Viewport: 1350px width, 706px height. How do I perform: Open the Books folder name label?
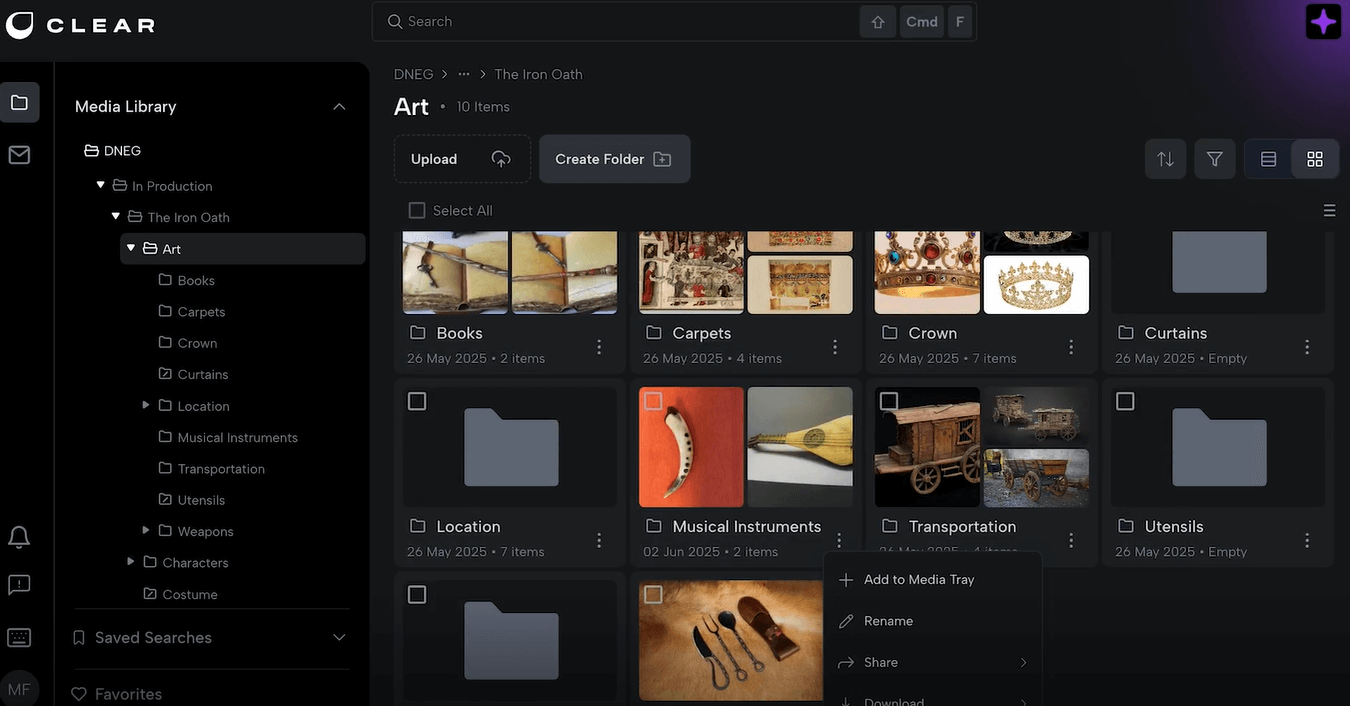pyautogui.click(x=459, y=333)
